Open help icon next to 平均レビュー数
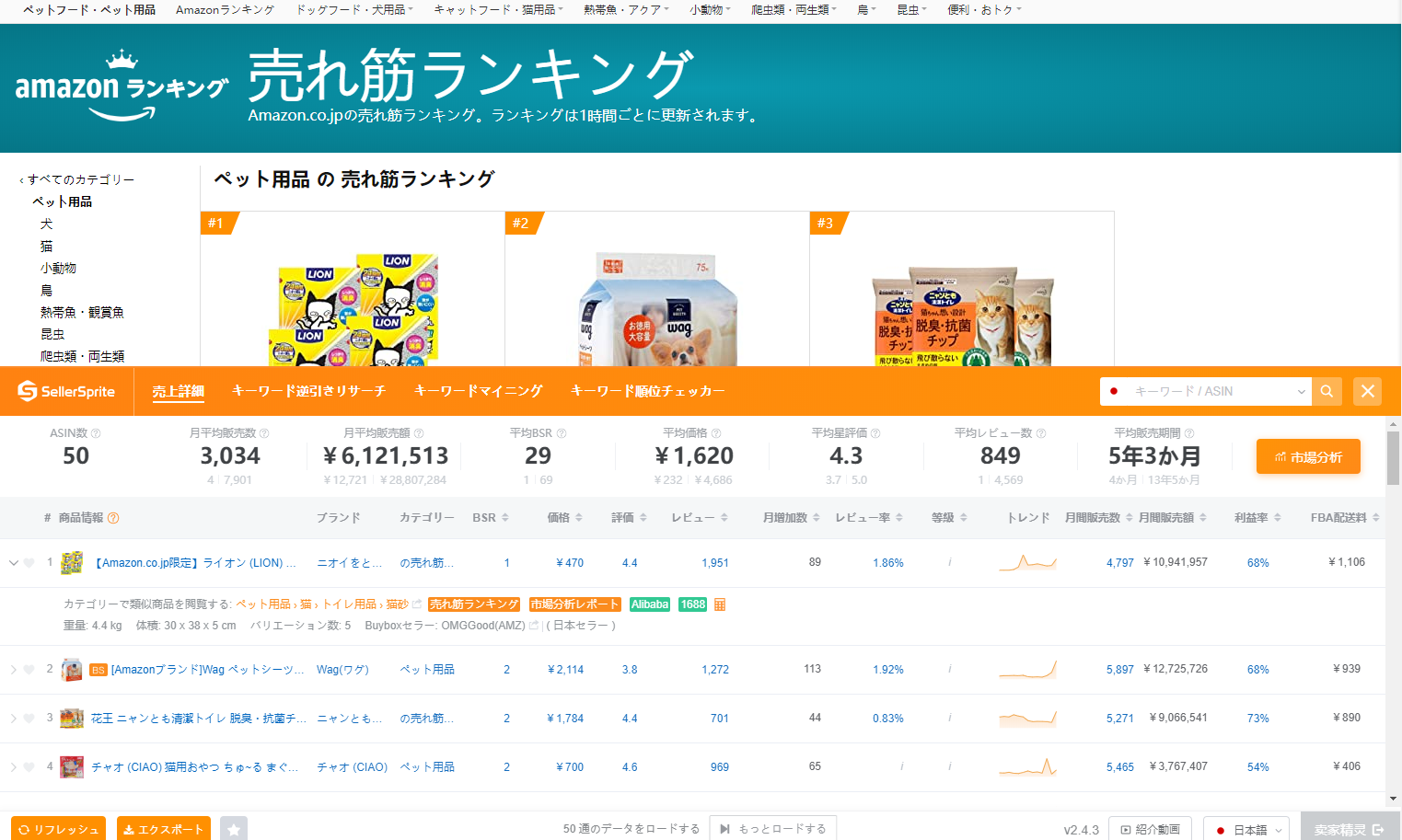Screen dimensions: 1402x840 1041,433
